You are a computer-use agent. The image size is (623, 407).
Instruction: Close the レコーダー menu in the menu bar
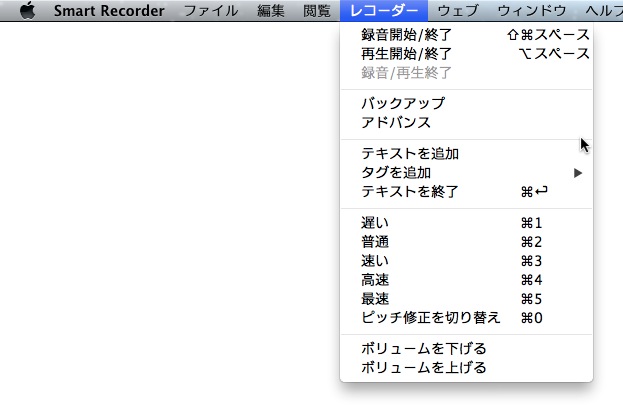tap(384, 11)
